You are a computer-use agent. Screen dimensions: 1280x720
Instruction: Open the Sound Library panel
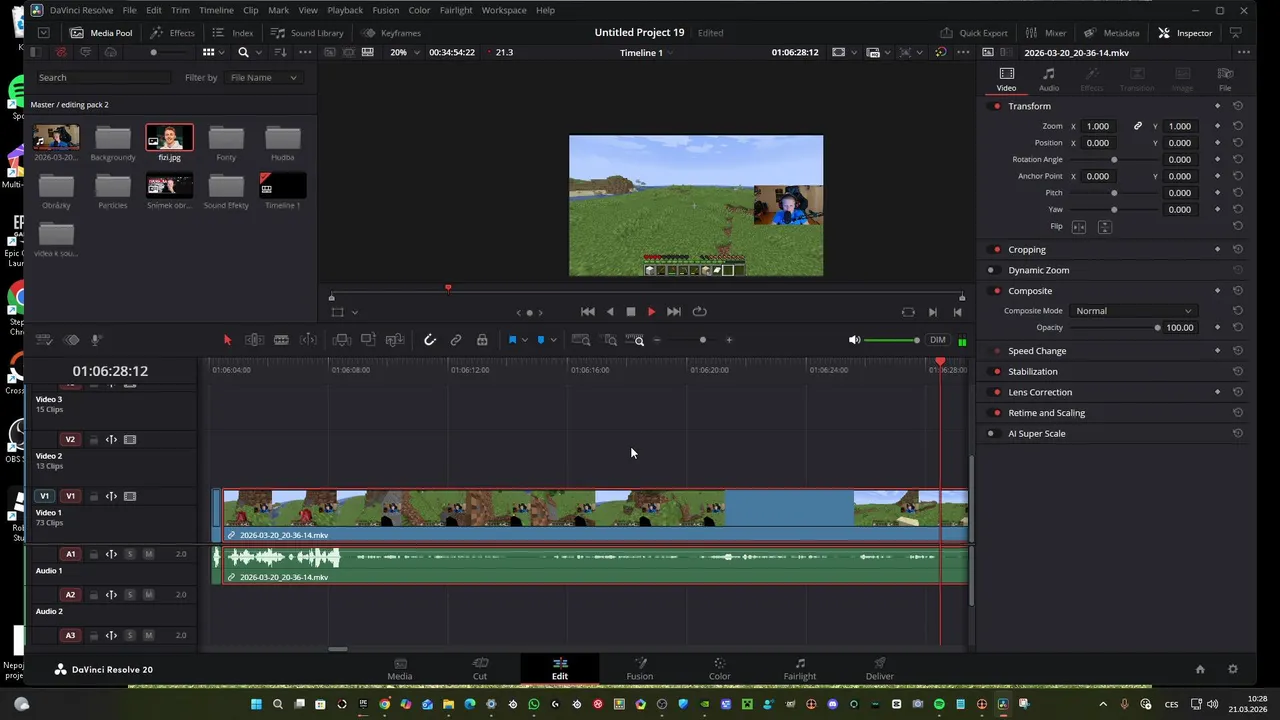(x=307, y=33)
